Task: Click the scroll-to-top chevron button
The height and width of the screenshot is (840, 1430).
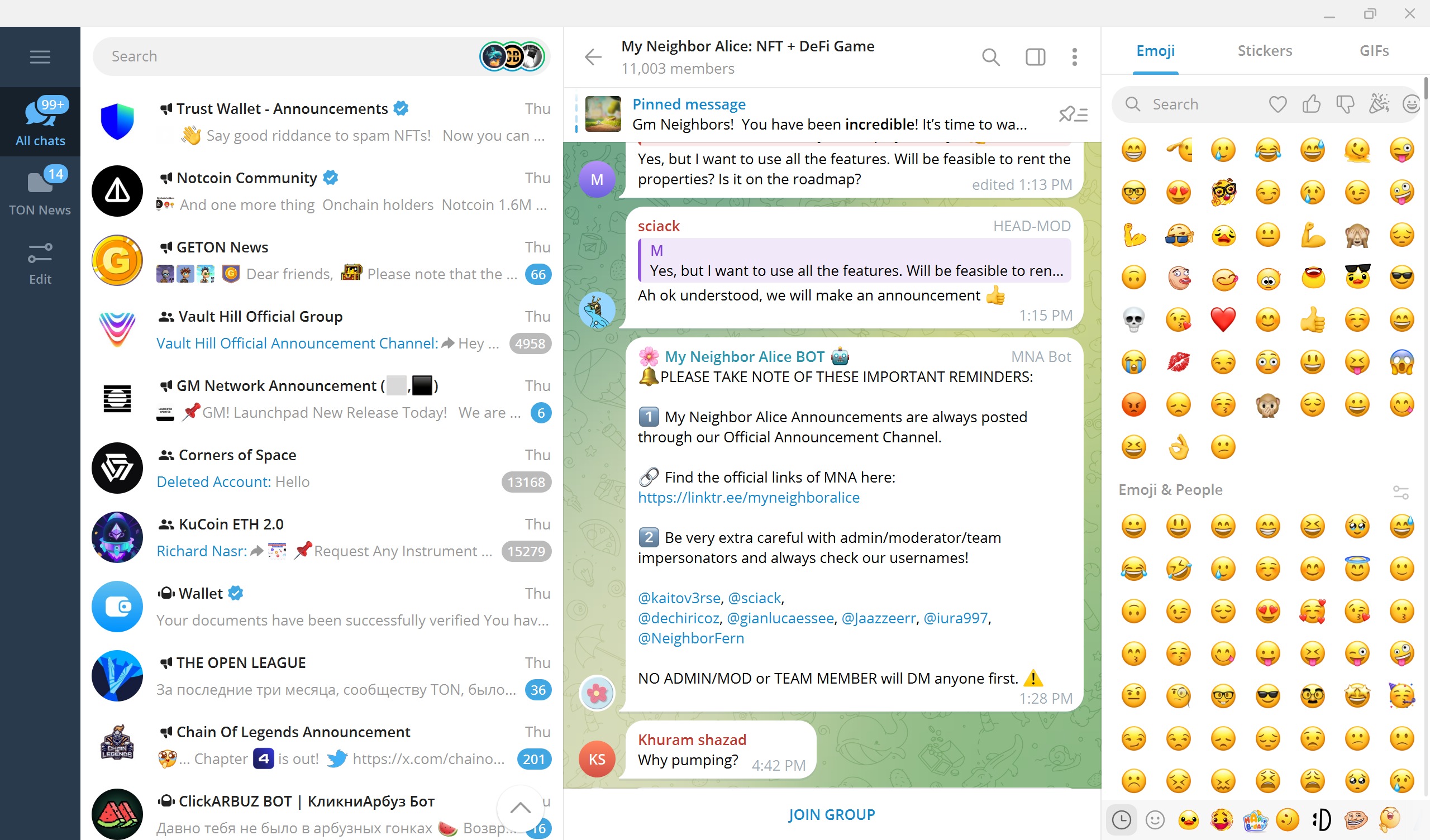Action: [x=520, y=808]
